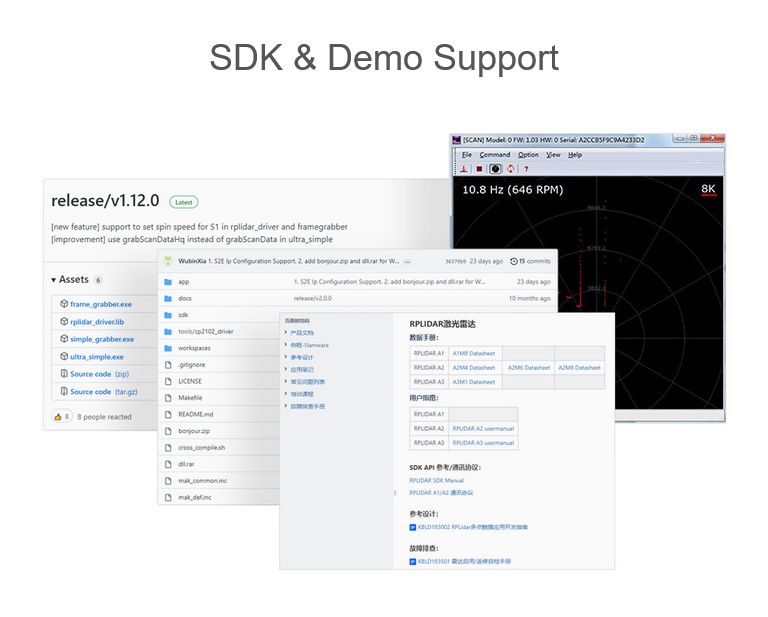The image size is (768, 617).
Task: Click the folder icon for sdk
Action: 168,315
